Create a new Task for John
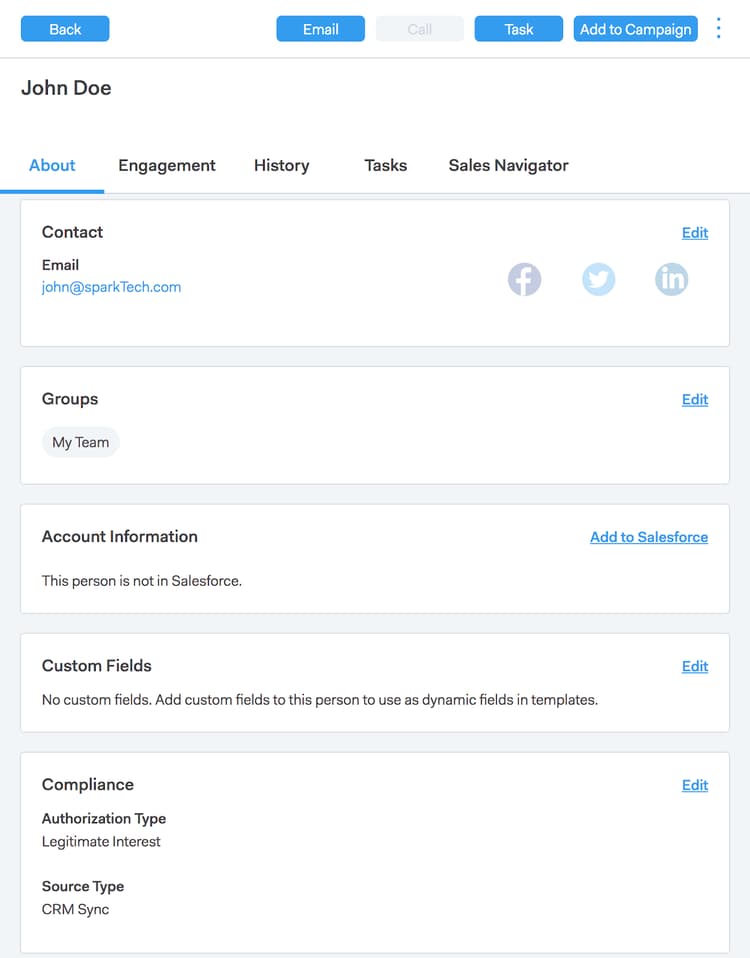Screen dimensions: 750x958 (x=519, y=29)
